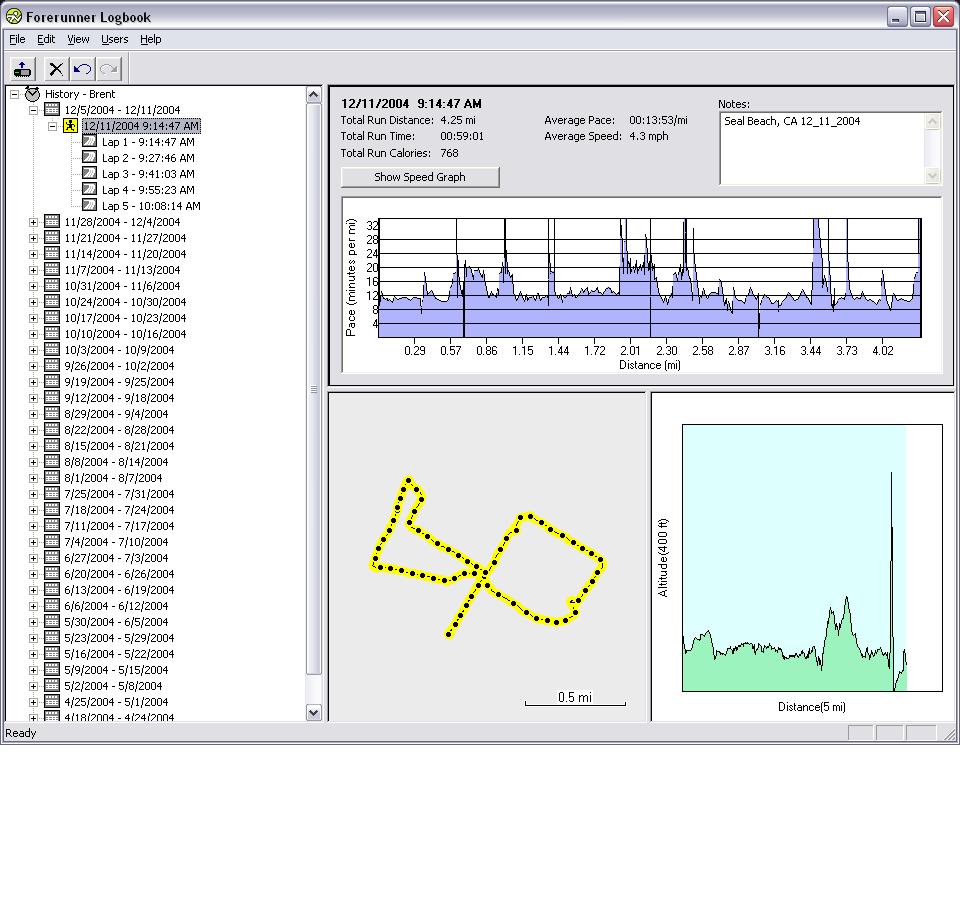Click the Total Run Calories value 768
The width and height of the screenshot is (960, 923).
(x=449, y=153)
